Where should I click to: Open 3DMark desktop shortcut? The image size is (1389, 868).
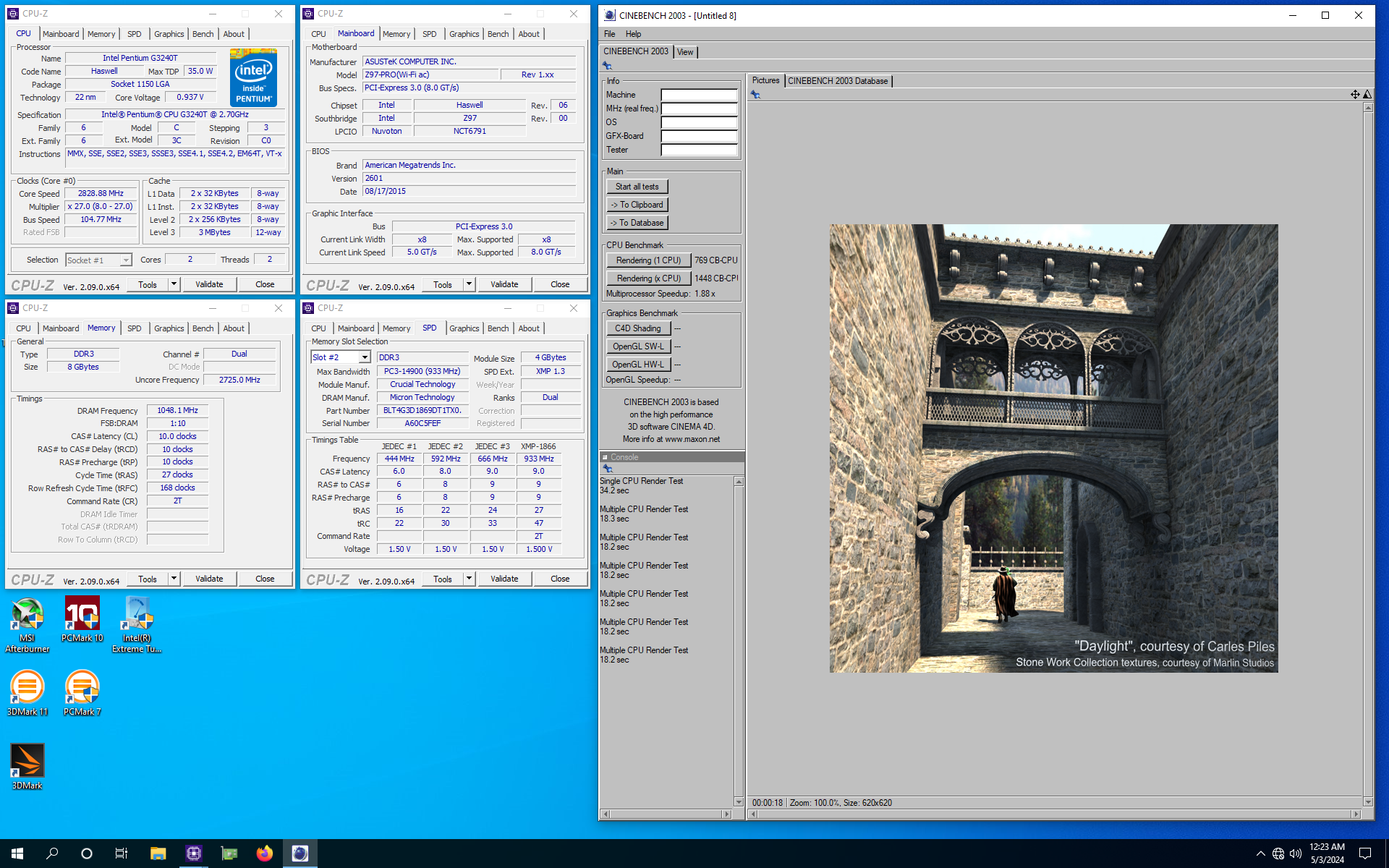[27, 767]
